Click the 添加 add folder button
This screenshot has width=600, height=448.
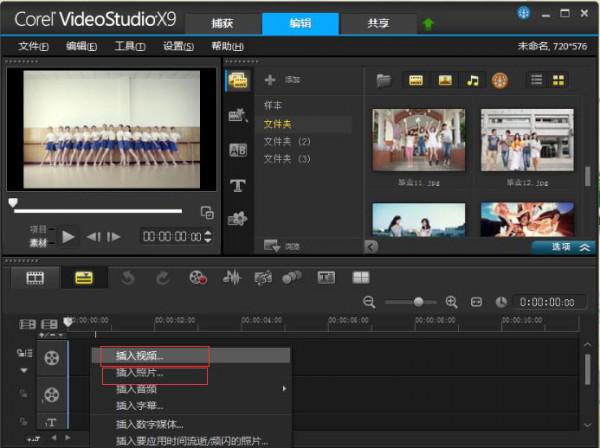pyautogui.click(x=281, y=79)
